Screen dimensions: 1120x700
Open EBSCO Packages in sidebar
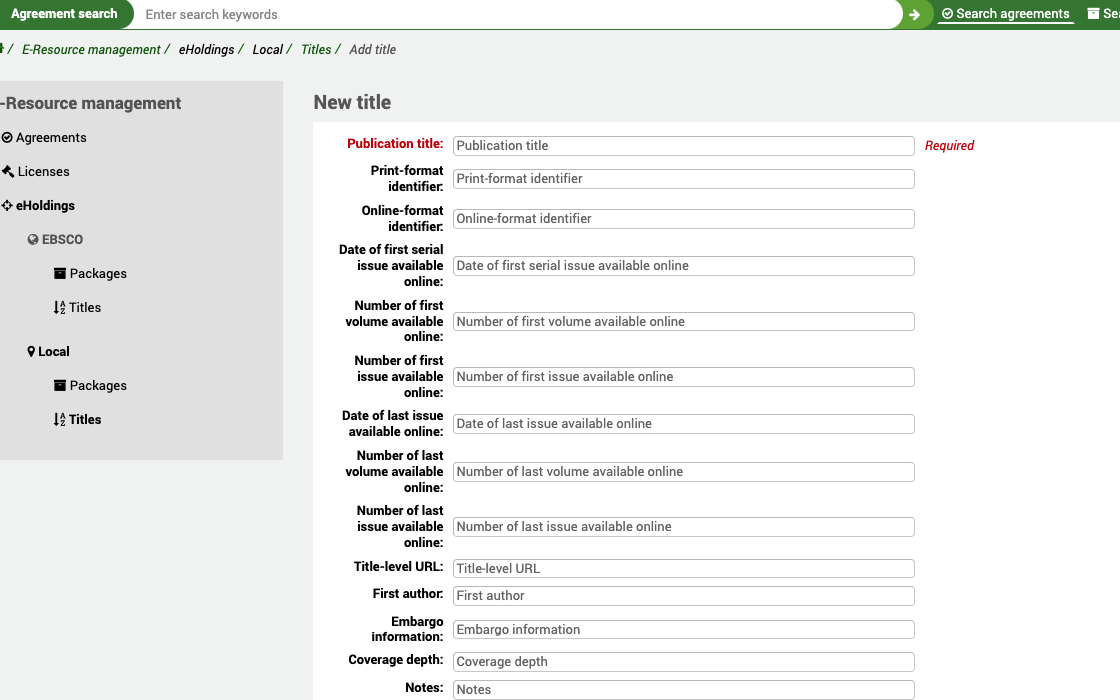tap(98, 274)
